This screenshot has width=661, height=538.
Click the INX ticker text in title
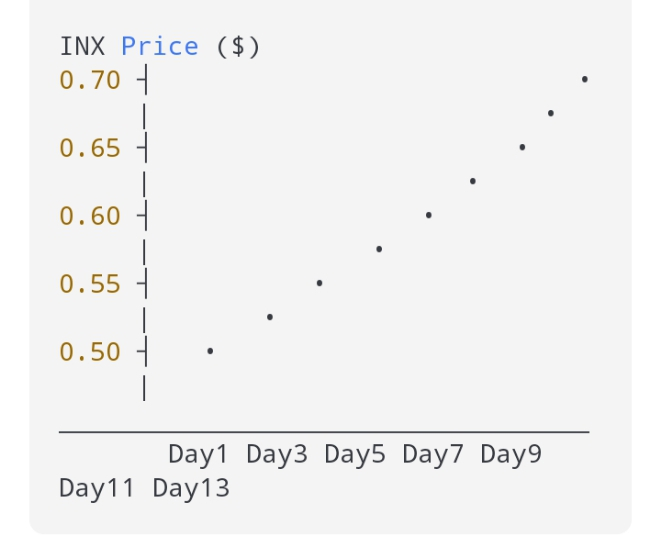click(x=82, y=47)
